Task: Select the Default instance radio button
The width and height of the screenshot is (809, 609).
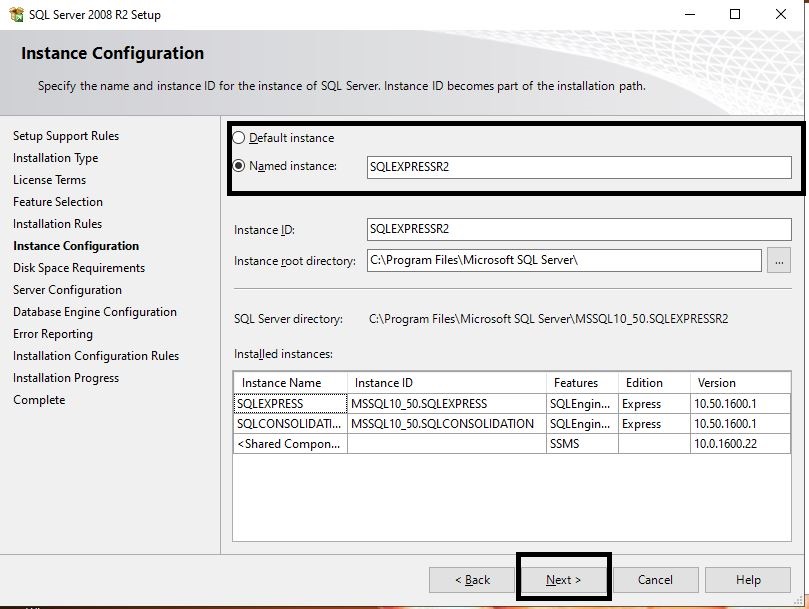Action: (x=238, y=138)
